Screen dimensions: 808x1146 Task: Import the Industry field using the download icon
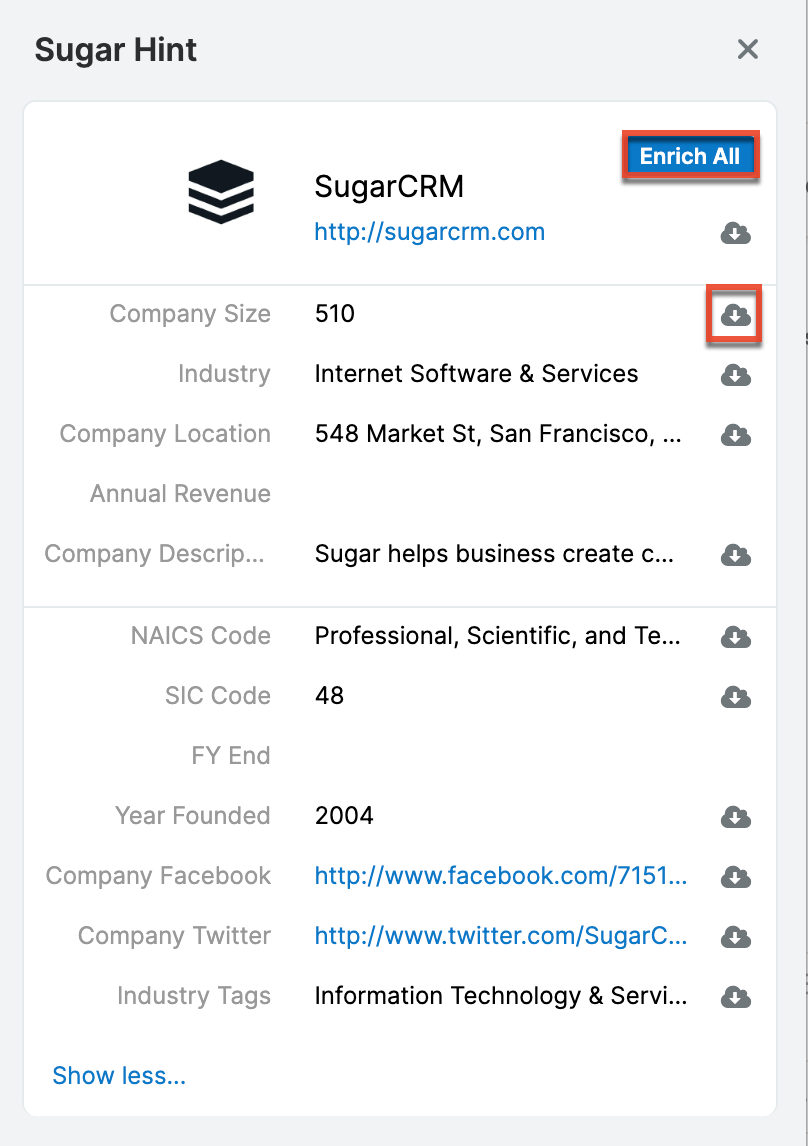tap(734, 375)
